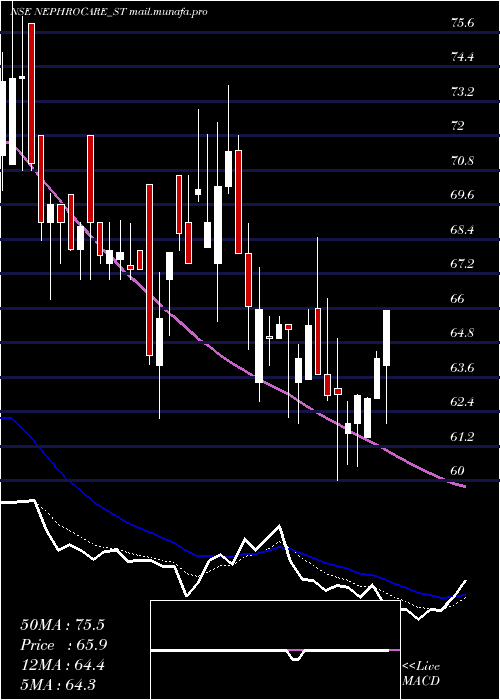Click the 61.2 price axis label
Screen dimensions: 500x700
[462, 436]
